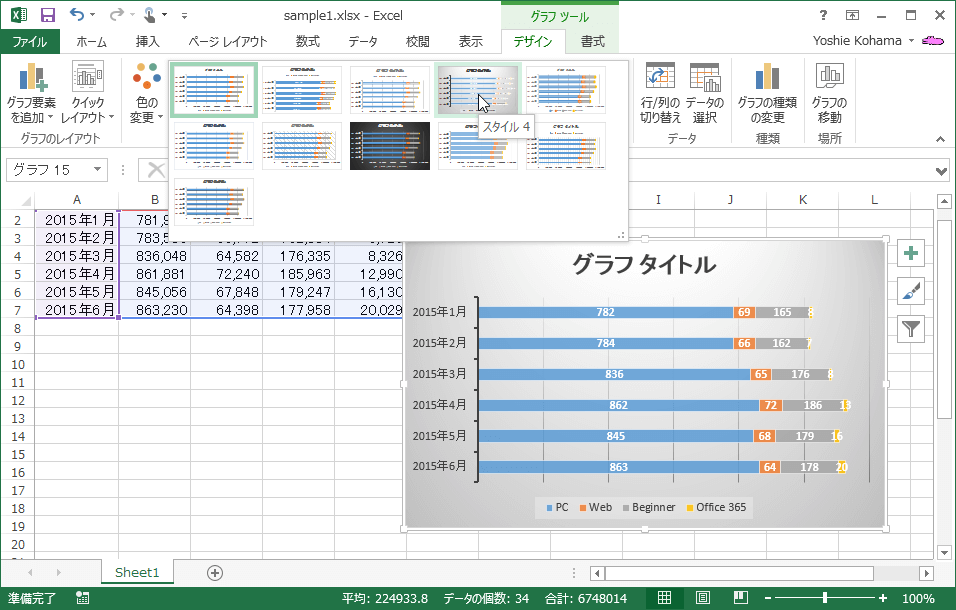Open Yoshie Kohama account menu
956x610 pixels.
[863, 41]
